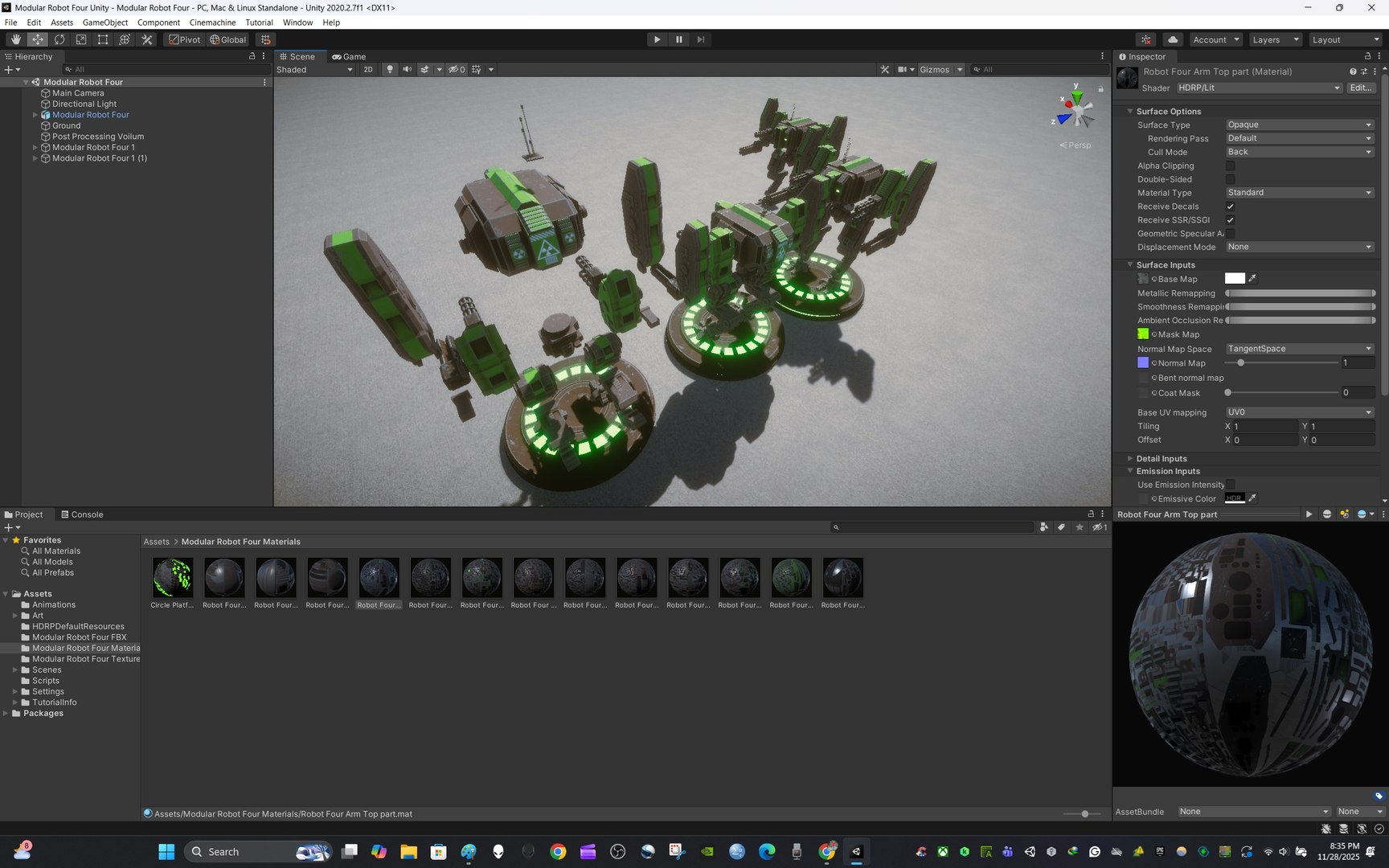Viewport: 1389px width, 868px height.
Task: Uncheck Receive SSR/SSGI
Action: pos(1230,220)
